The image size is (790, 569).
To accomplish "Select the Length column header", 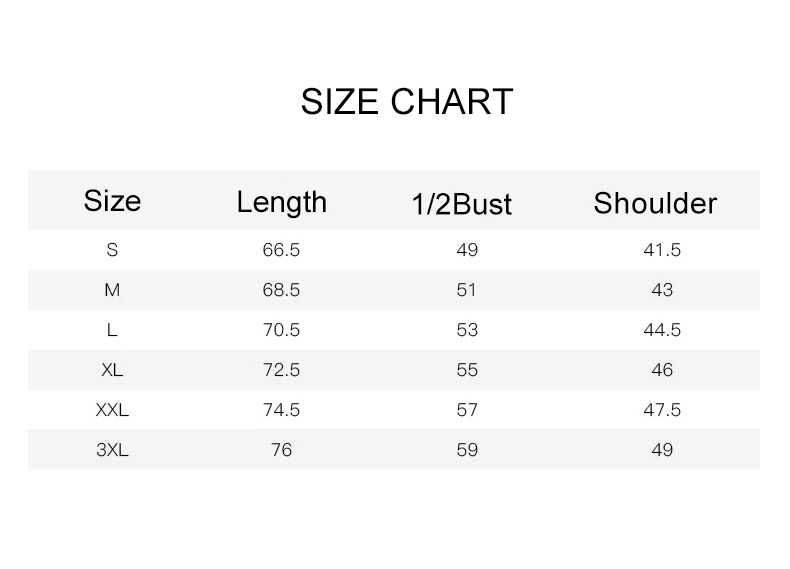I will pos(281,202).
